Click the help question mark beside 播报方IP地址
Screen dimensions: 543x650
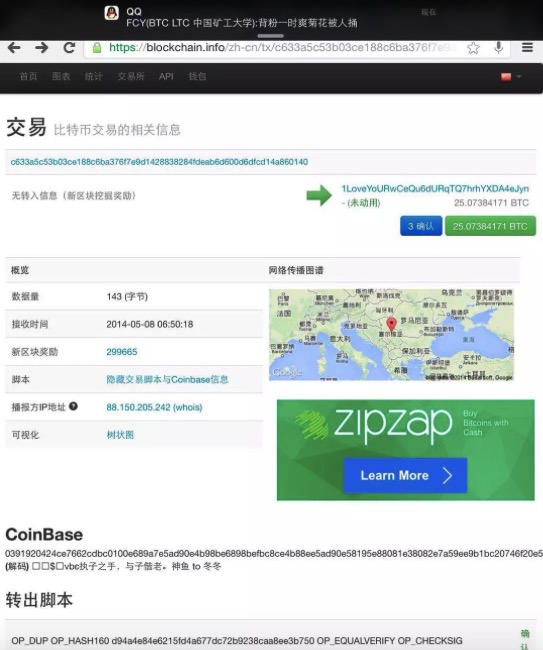pyautogui.click(x=73, y=406)
